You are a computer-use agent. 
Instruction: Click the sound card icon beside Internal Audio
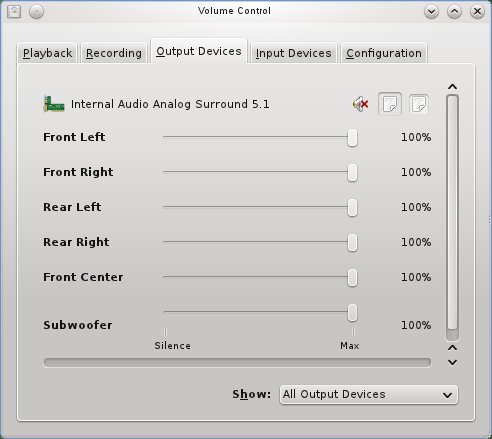point(54,104)
